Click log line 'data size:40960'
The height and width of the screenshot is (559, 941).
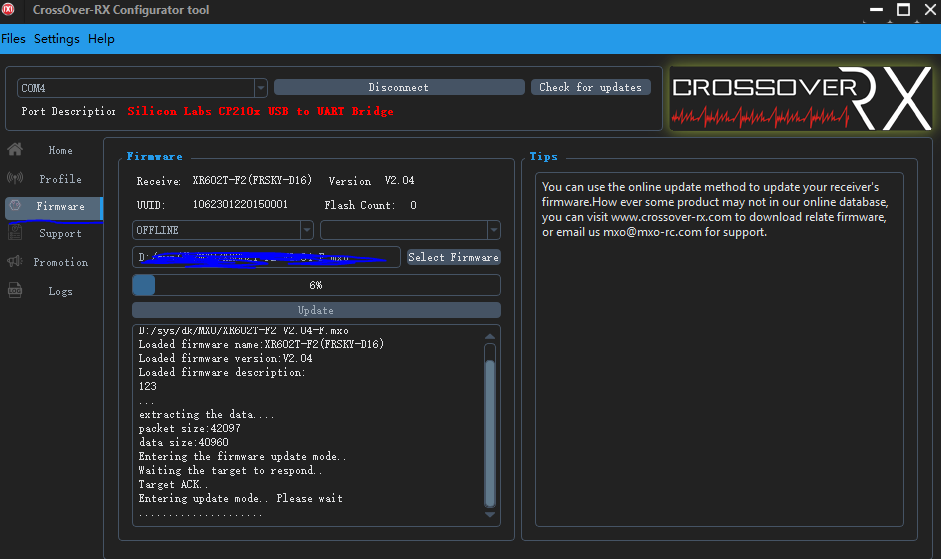[x=184, y=442]
